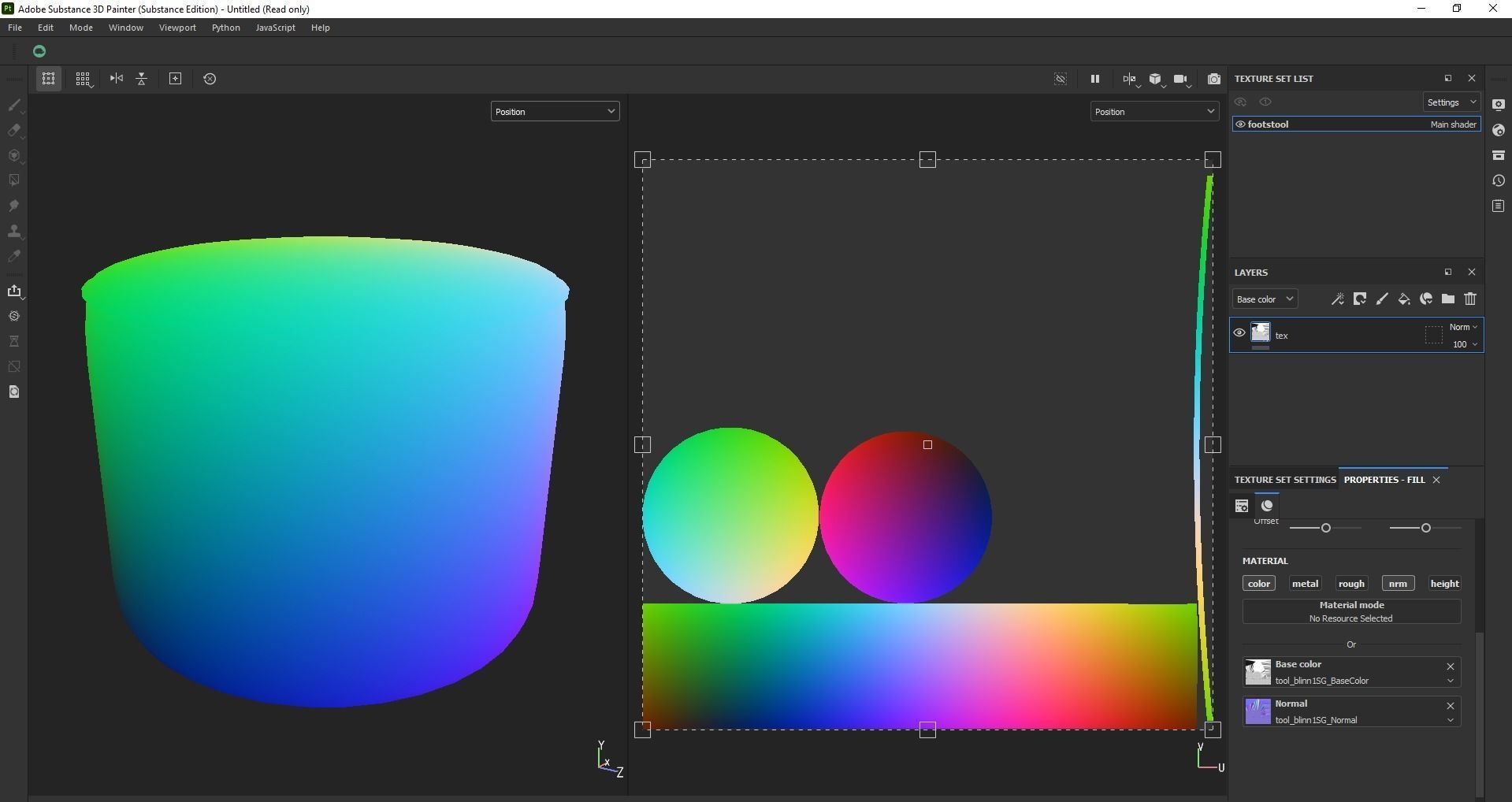Open the Edit menu

coord(46,28)
